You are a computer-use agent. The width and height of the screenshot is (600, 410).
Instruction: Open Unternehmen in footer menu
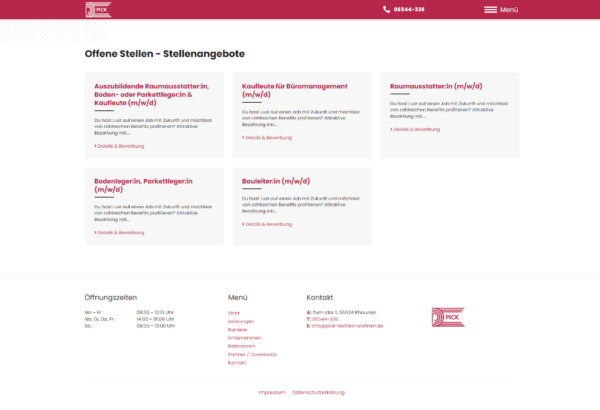coord(244,338)
